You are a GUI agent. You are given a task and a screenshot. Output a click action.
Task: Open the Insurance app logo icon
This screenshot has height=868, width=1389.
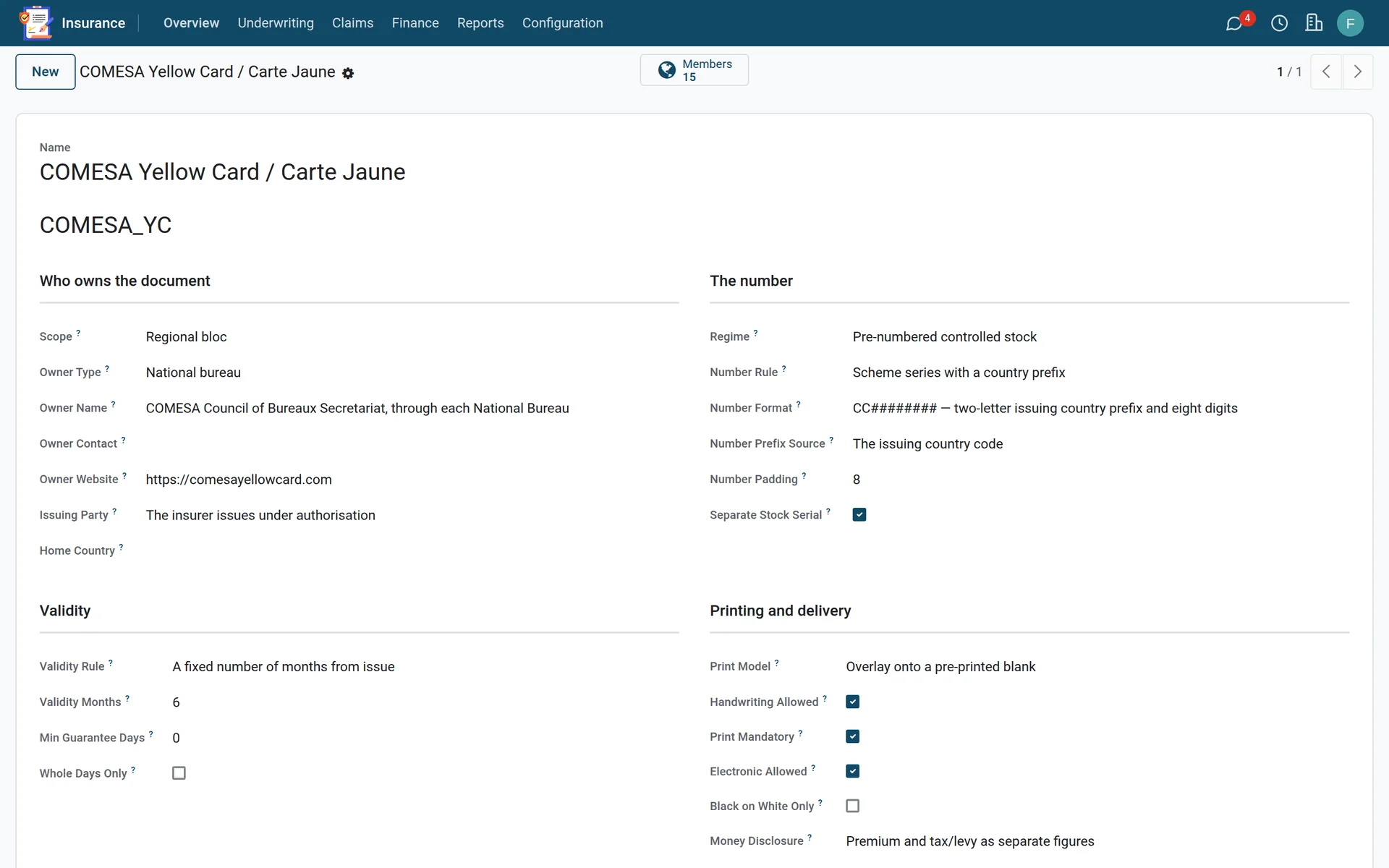pyautogui.click(x=36, y=22)
